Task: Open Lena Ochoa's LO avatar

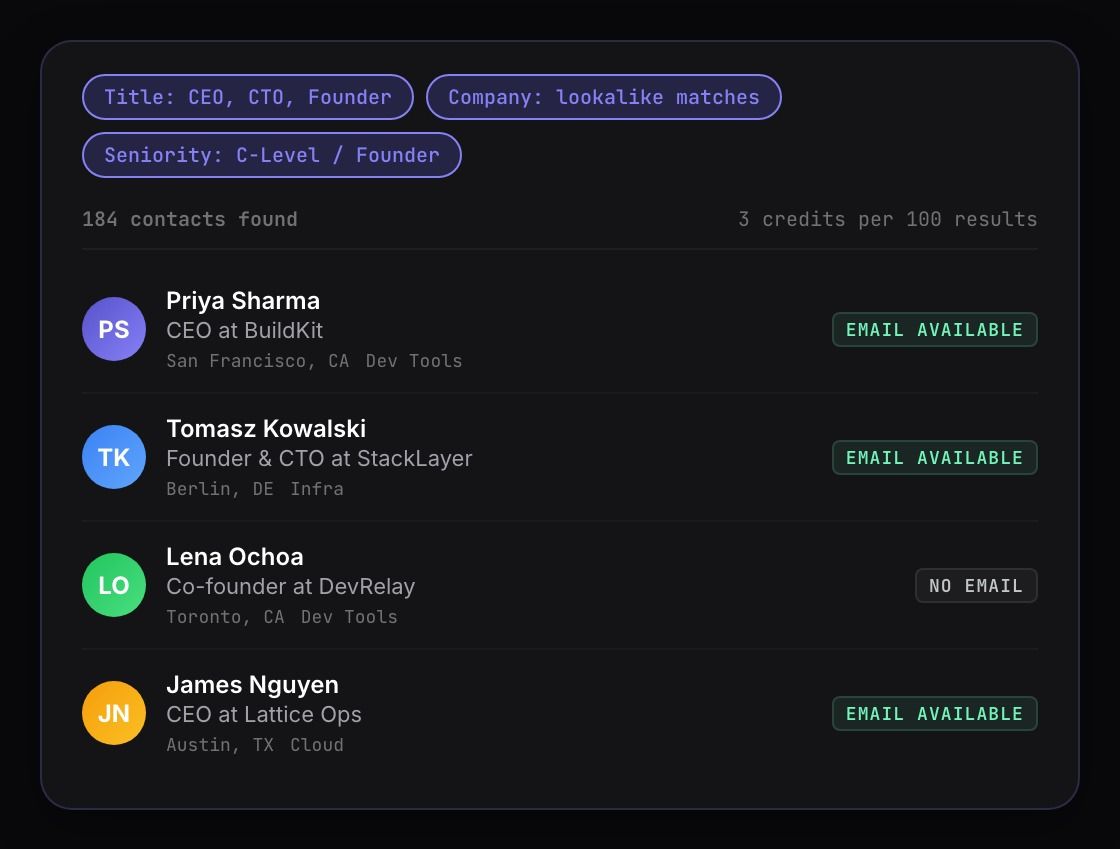Action: click(x=114, y=585)
